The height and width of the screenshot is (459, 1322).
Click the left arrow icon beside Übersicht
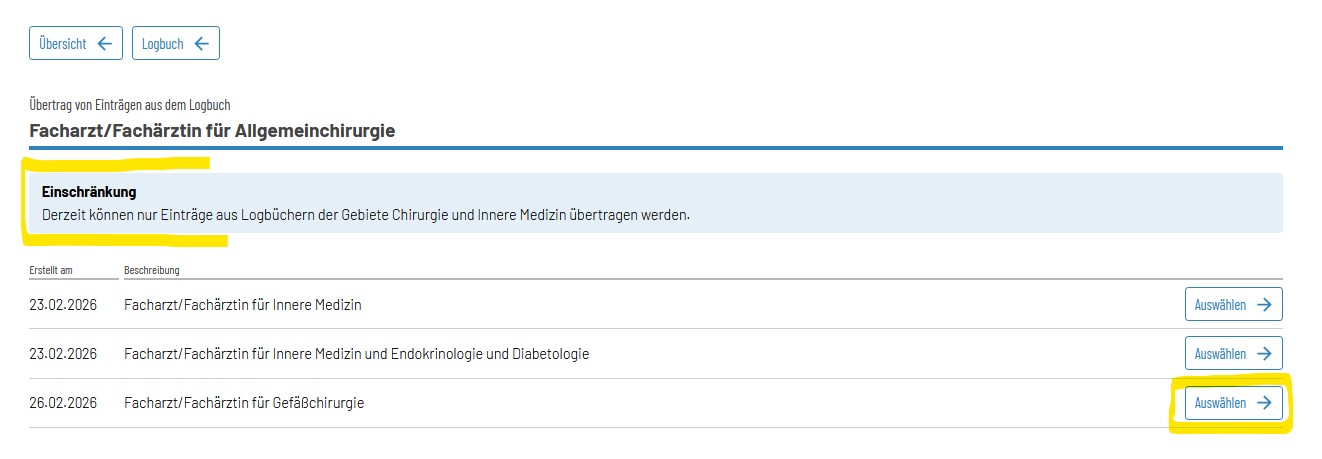[105, 44]
